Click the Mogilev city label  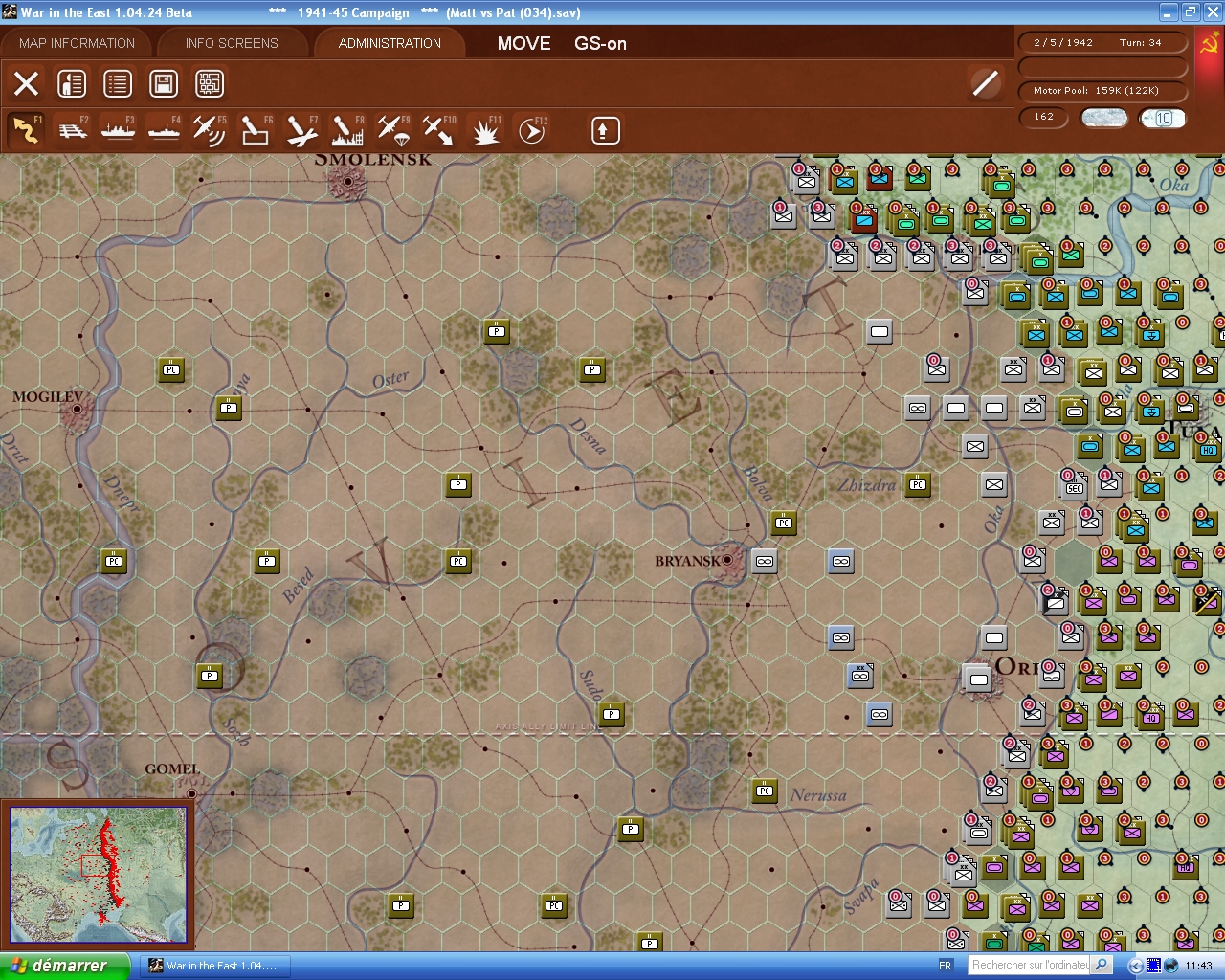click(48, 396)
